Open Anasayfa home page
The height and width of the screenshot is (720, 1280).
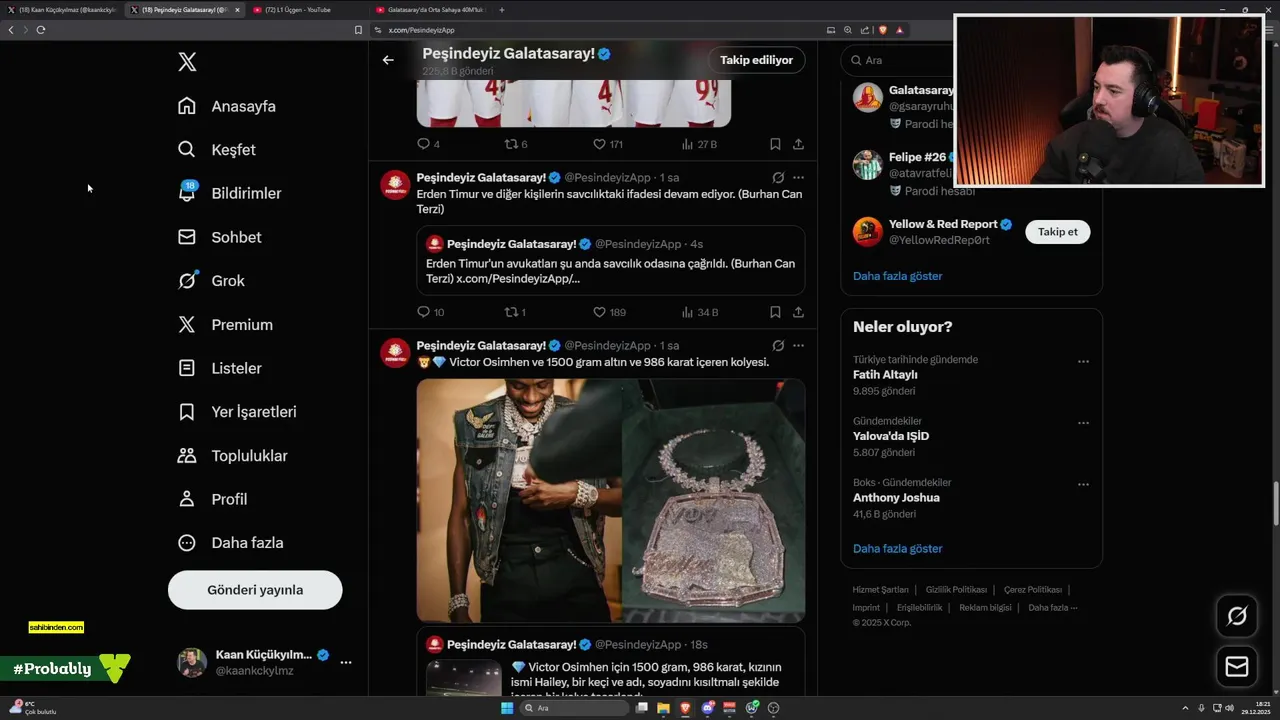[227, 106]
